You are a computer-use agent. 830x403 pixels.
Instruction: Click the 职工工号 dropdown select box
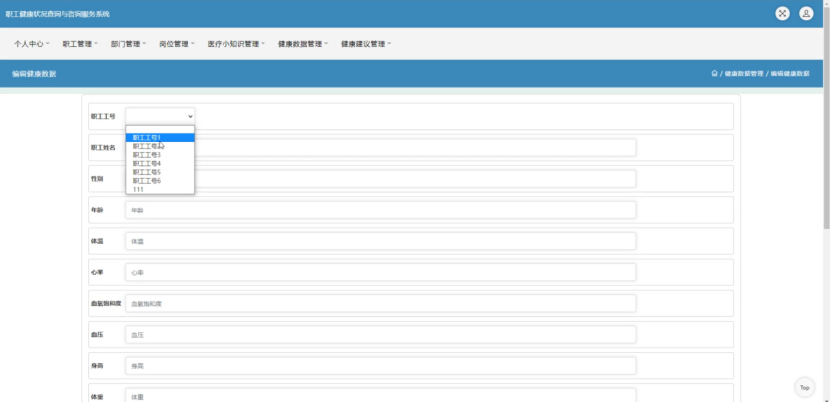(x=160, y=116)
